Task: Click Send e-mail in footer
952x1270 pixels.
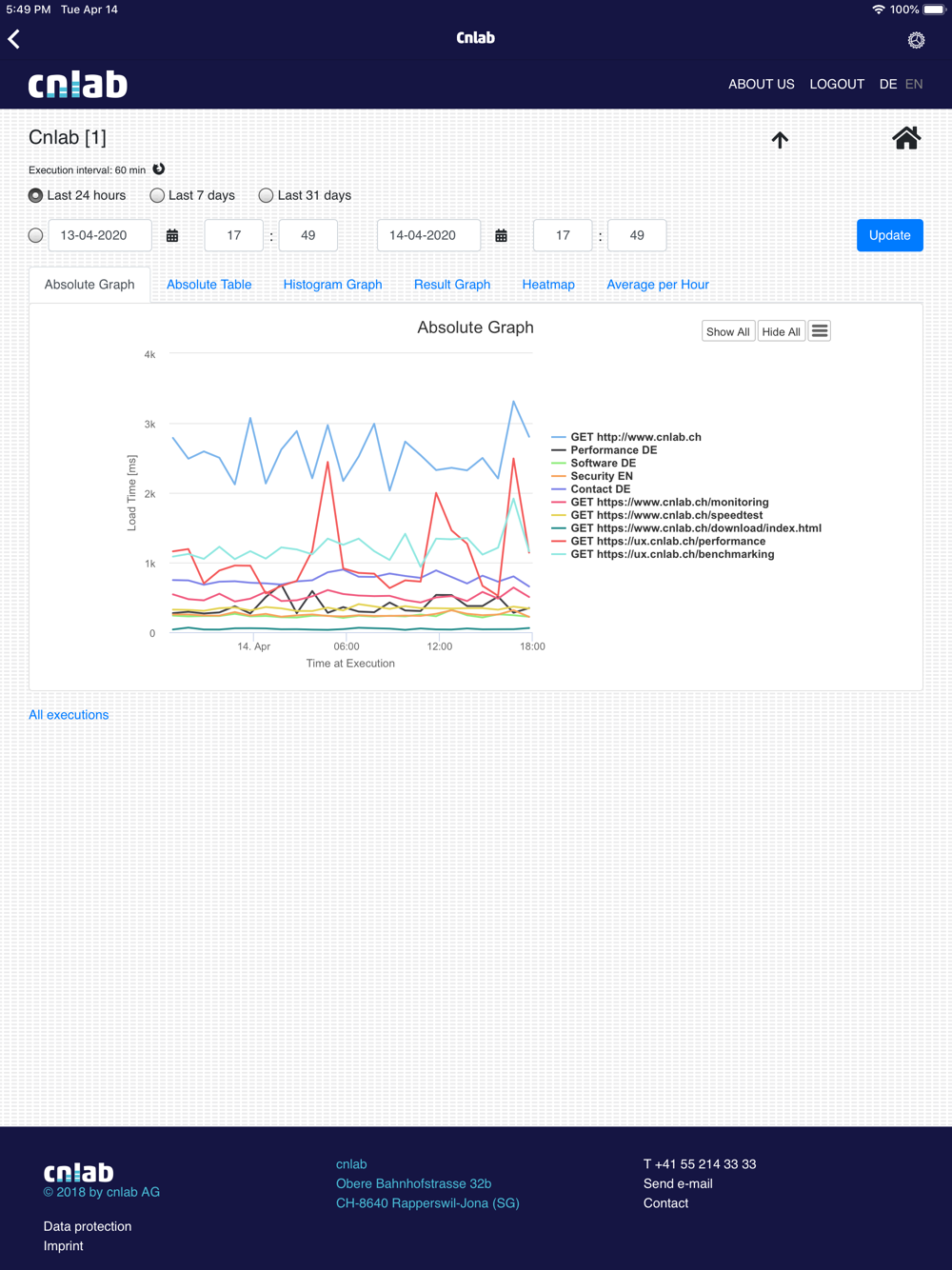Action: click(x=678, y=1183)
